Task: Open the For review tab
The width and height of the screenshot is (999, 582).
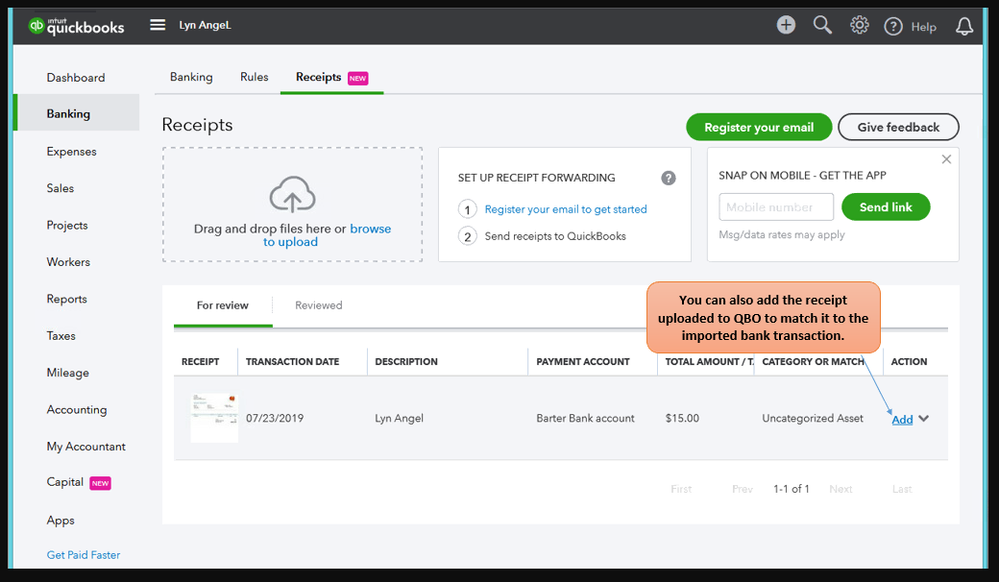Action: click(x=222, y=305)
